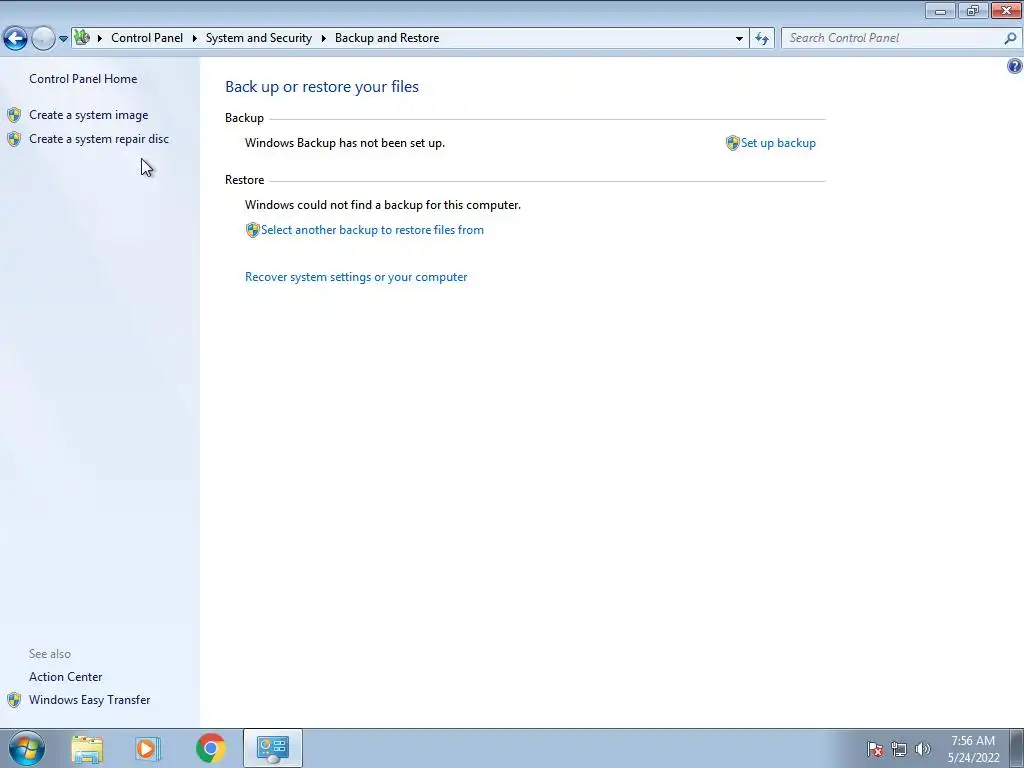1024x768 pixels.
Task: Click Create a system image link
Action: 89,115
